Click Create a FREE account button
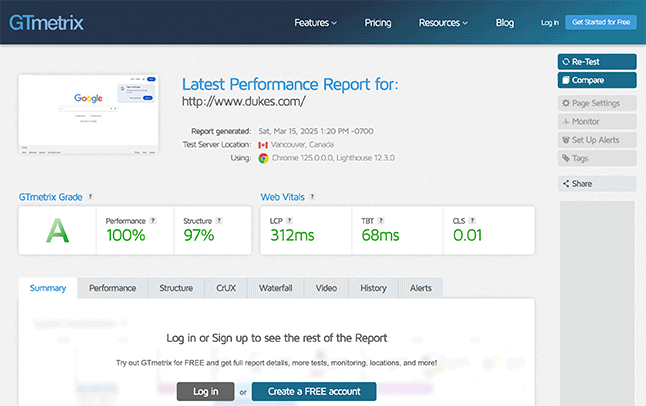 (314, 392)
